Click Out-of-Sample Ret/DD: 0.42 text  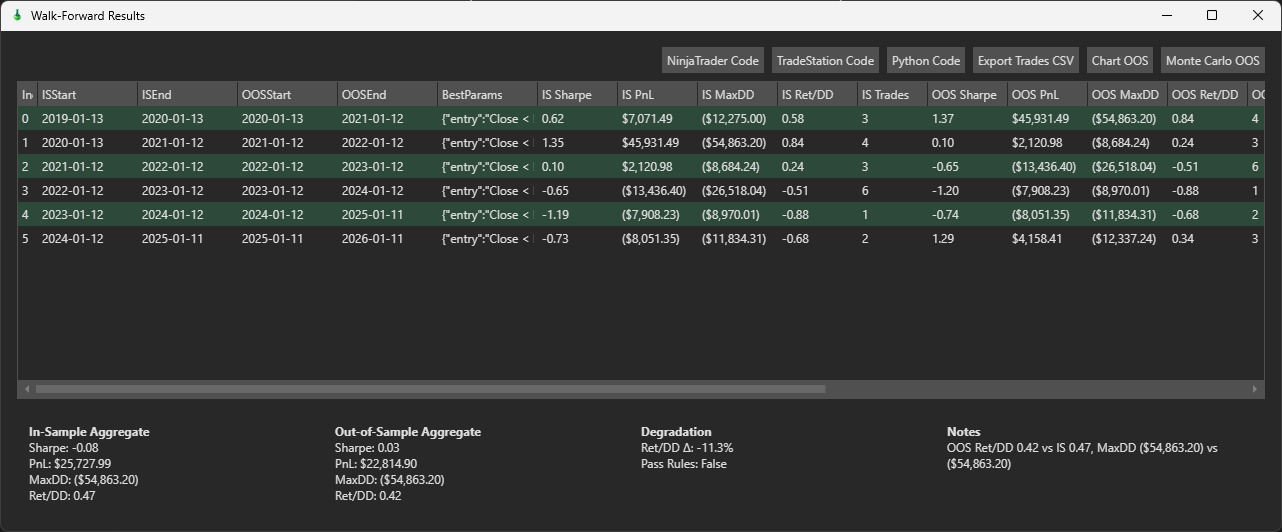(368, 496)
